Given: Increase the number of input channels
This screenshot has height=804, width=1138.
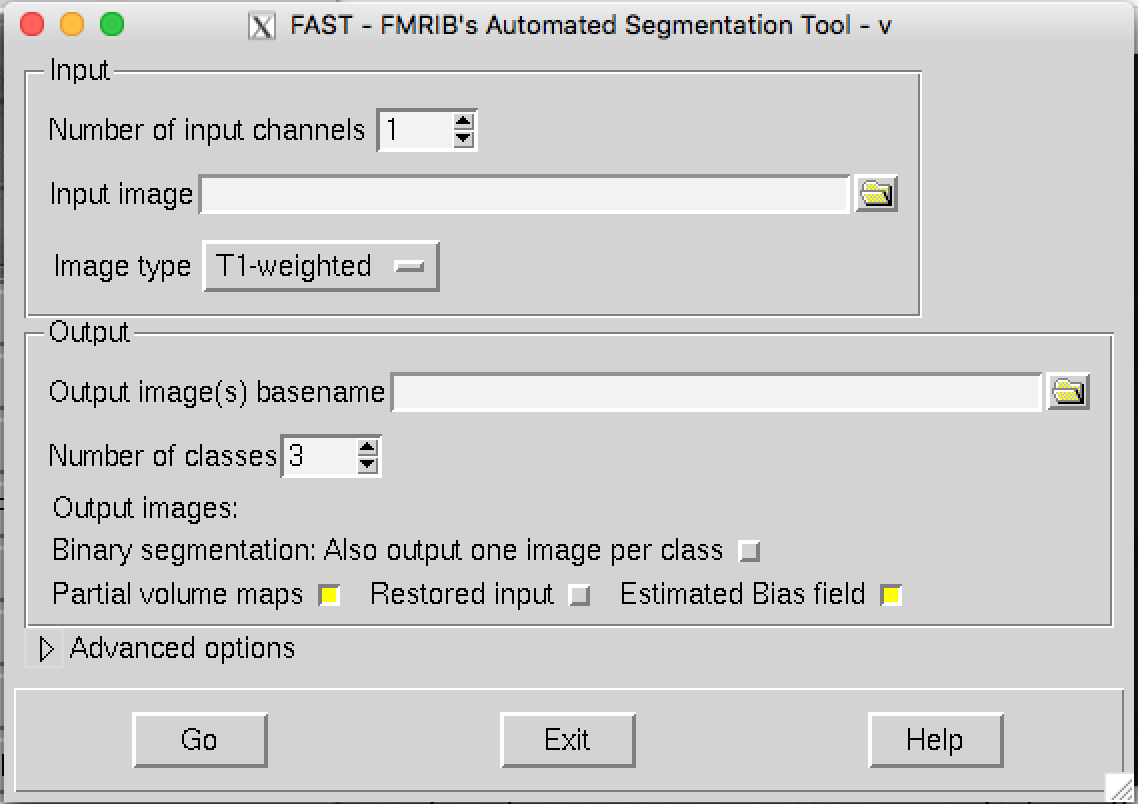Looking at the screenshot, I should pyautogui.click(x=463, y=121).
